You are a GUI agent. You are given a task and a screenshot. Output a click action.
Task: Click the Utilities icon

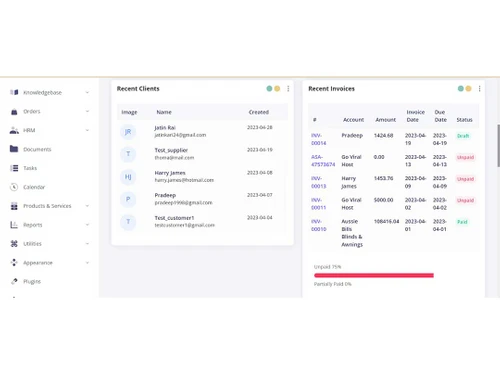pyautogui.click(x=14, y=244)
